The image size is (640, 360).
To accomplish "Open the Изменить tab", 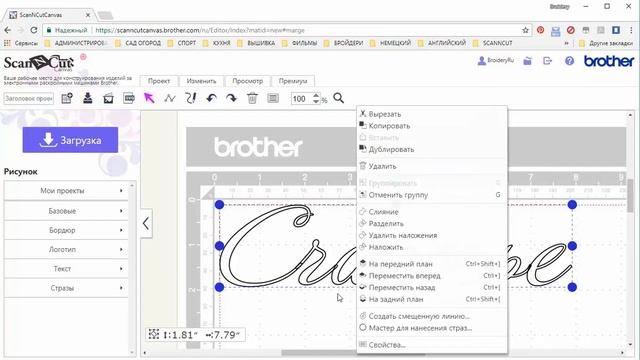I will [x=201, y=81].
